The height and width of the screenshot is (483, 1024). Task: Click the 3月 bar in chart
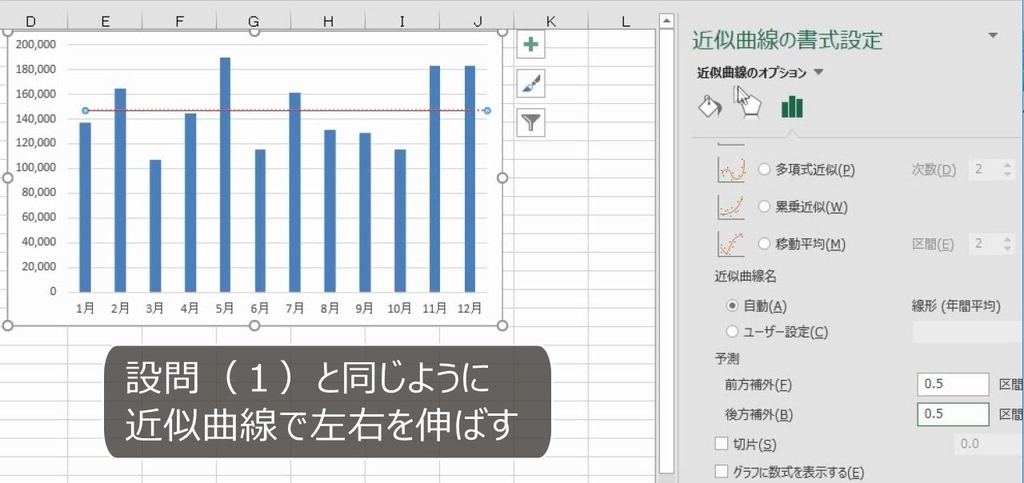point(155,226)
